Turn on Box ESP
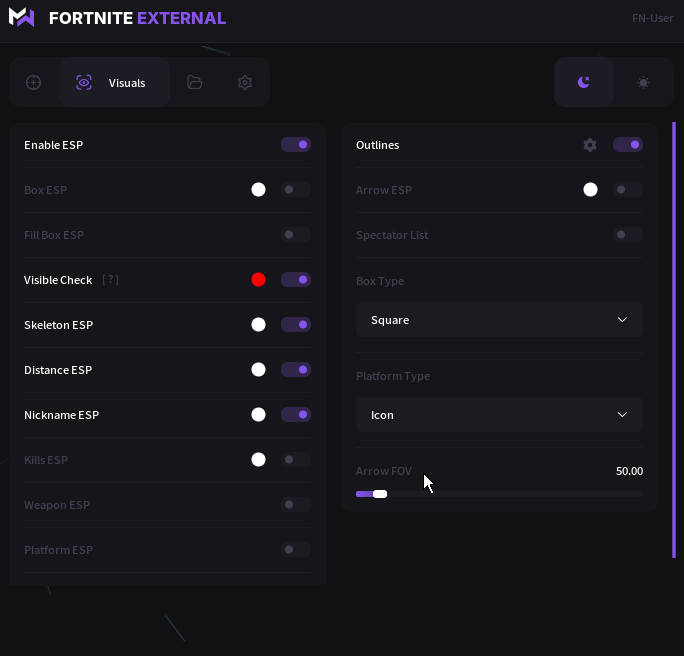The height and width of the screenshot is (656, 684). [x=296, y=190]
